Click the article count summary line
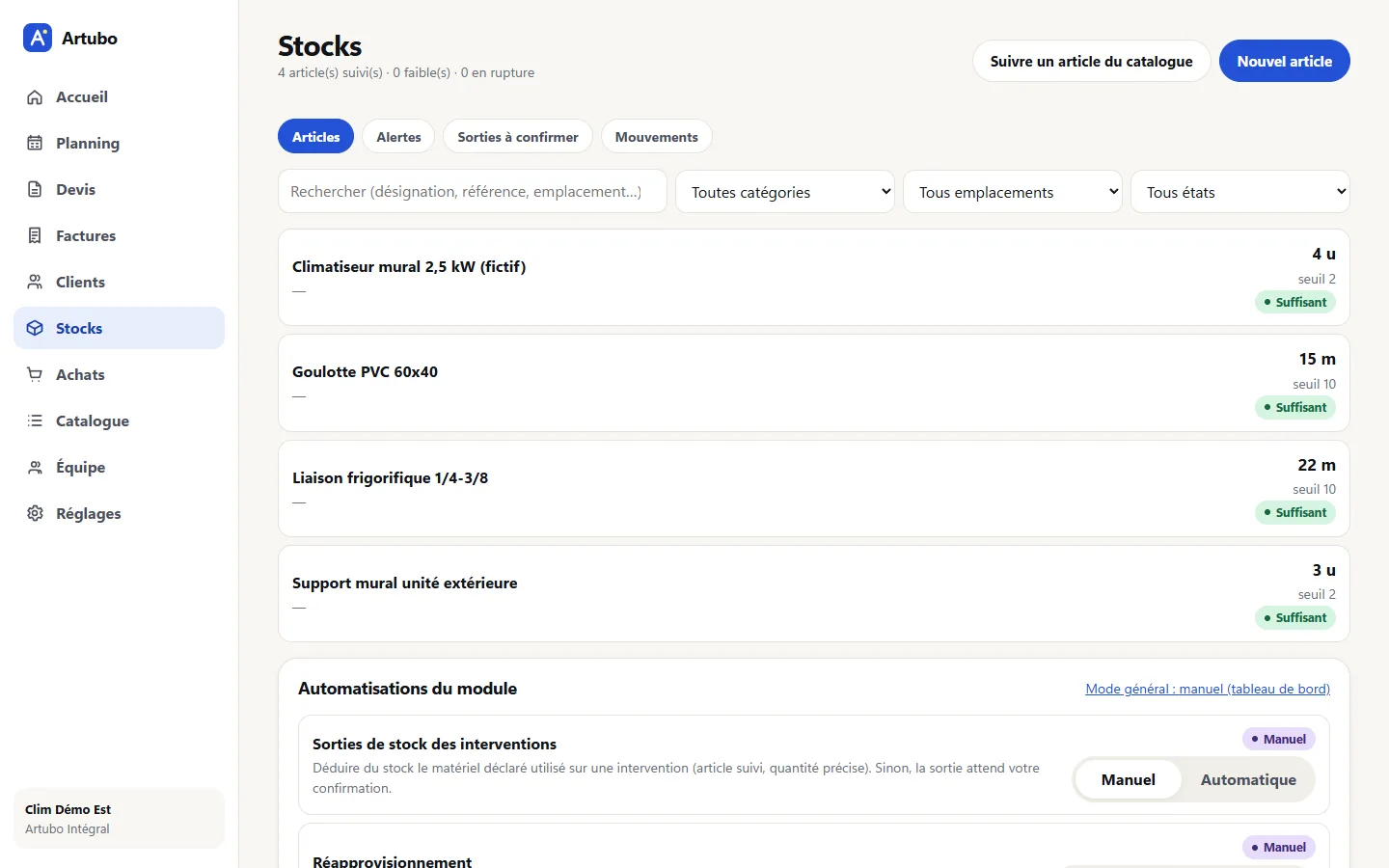This screenshot has width=1389, height=868. pos(406,72)
